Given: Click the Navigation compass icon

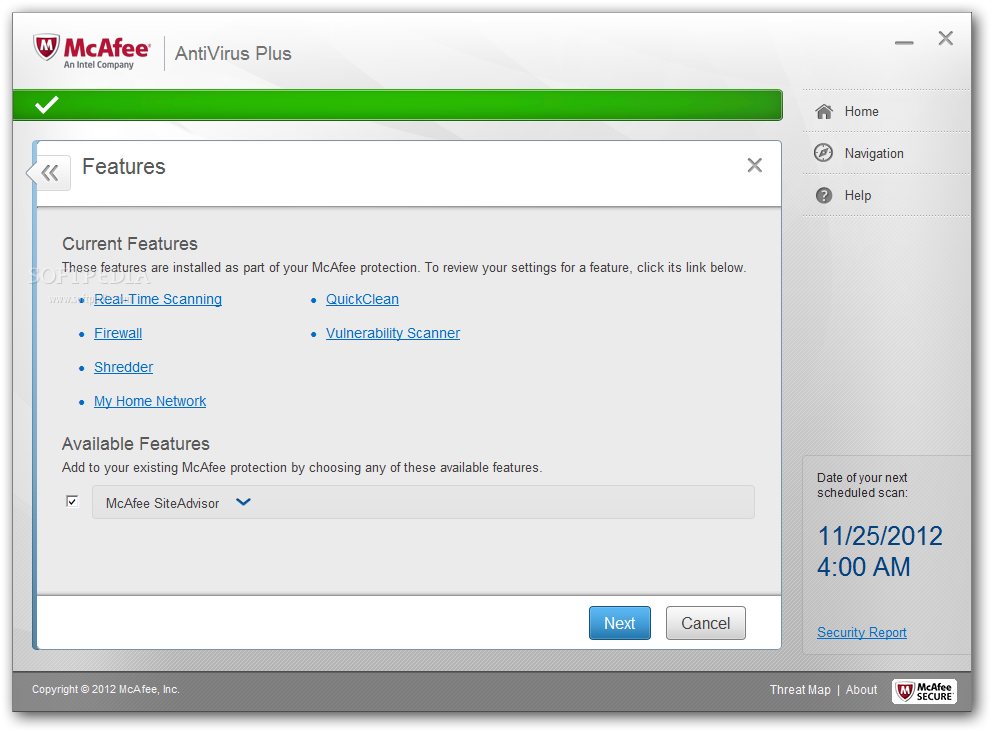Looking at the screenshot, I should [x=823, y=152].
